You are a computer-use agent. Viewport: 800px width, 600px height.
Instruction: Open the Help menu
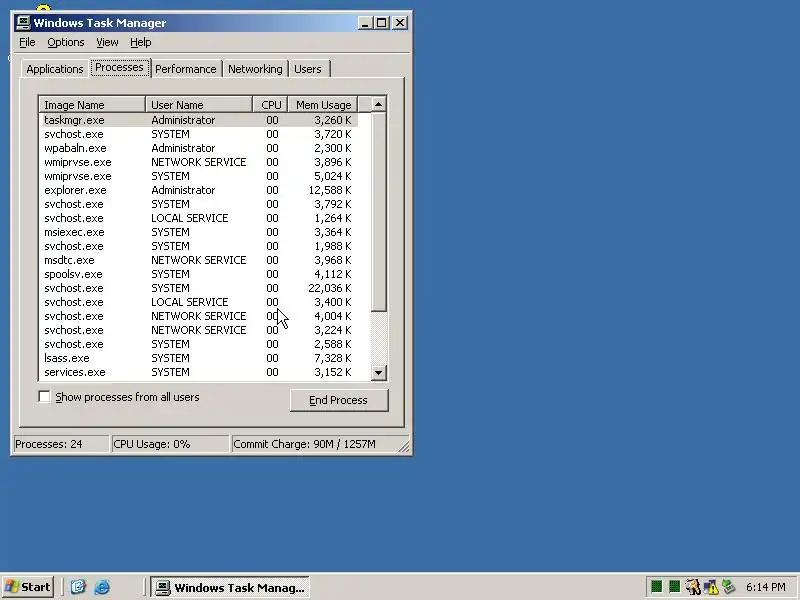click(x=140, y=42)
